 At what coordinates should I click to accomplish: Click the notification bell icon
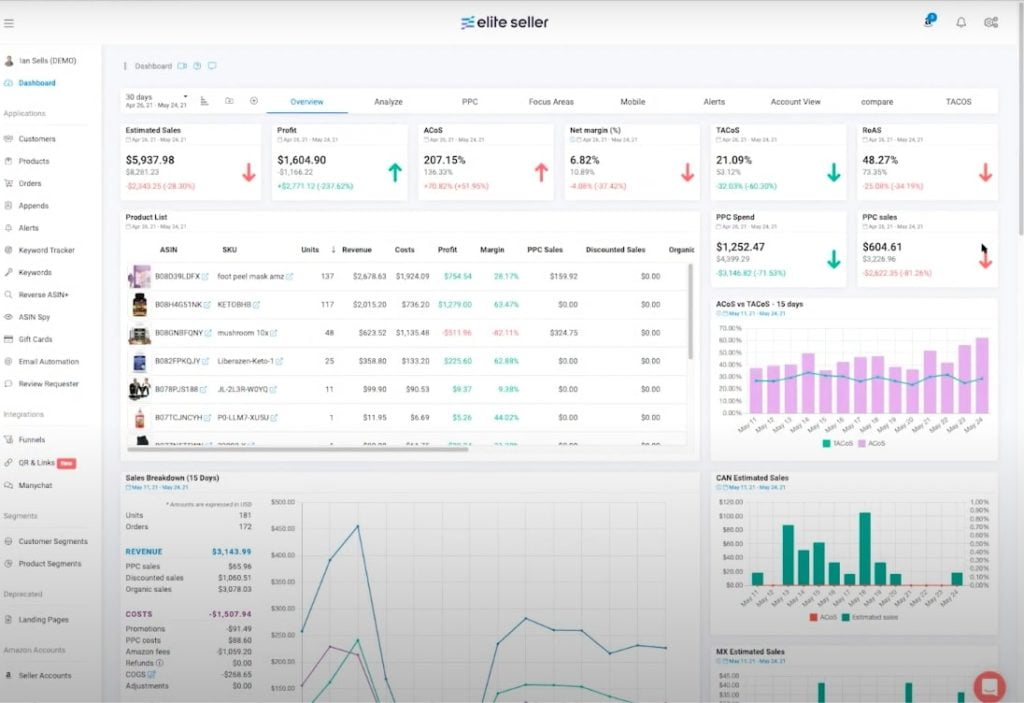pos(961,23)
